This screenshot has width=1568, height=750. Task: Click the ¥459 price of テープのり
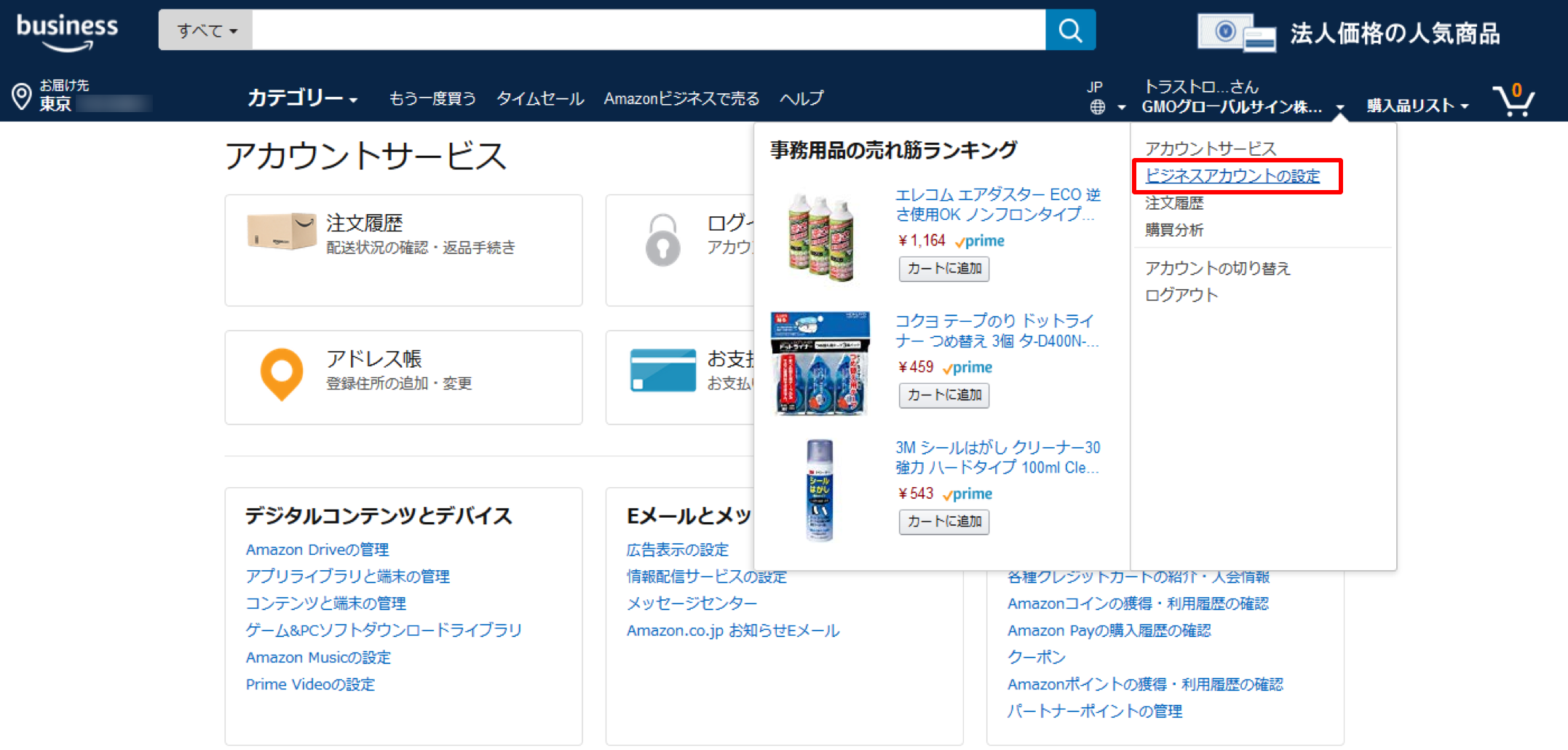(x=916, y=367)
